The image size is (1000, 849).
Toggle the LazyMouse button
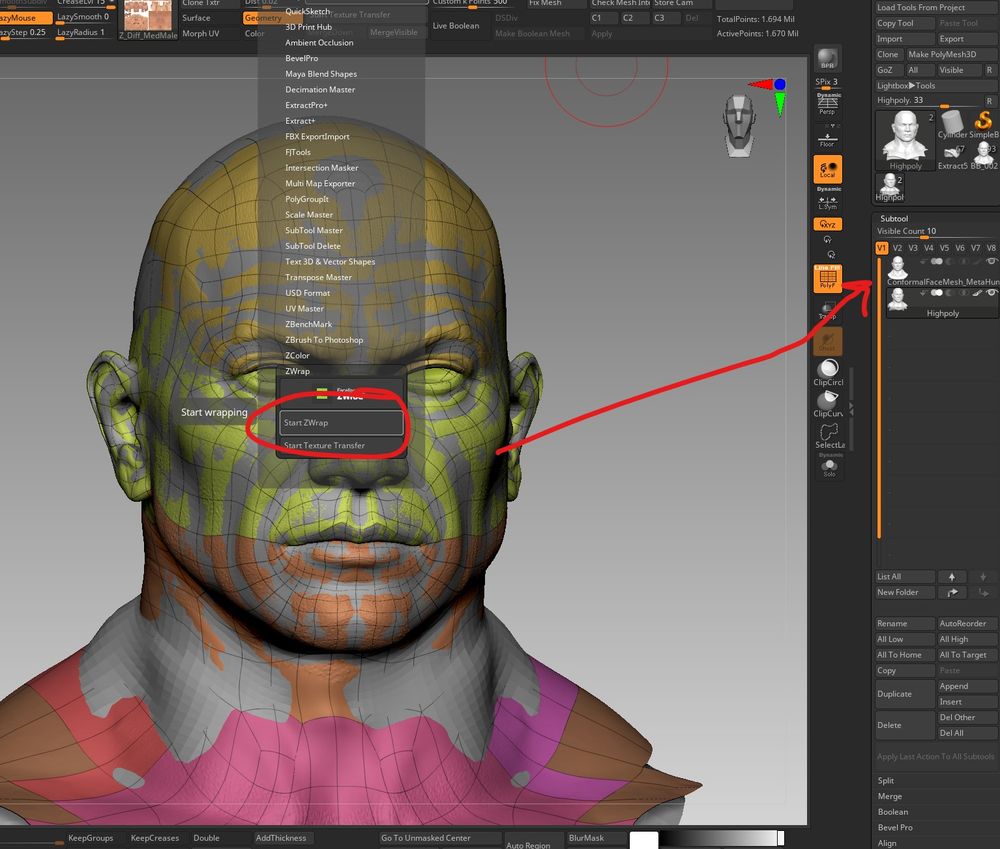(24, 18)
